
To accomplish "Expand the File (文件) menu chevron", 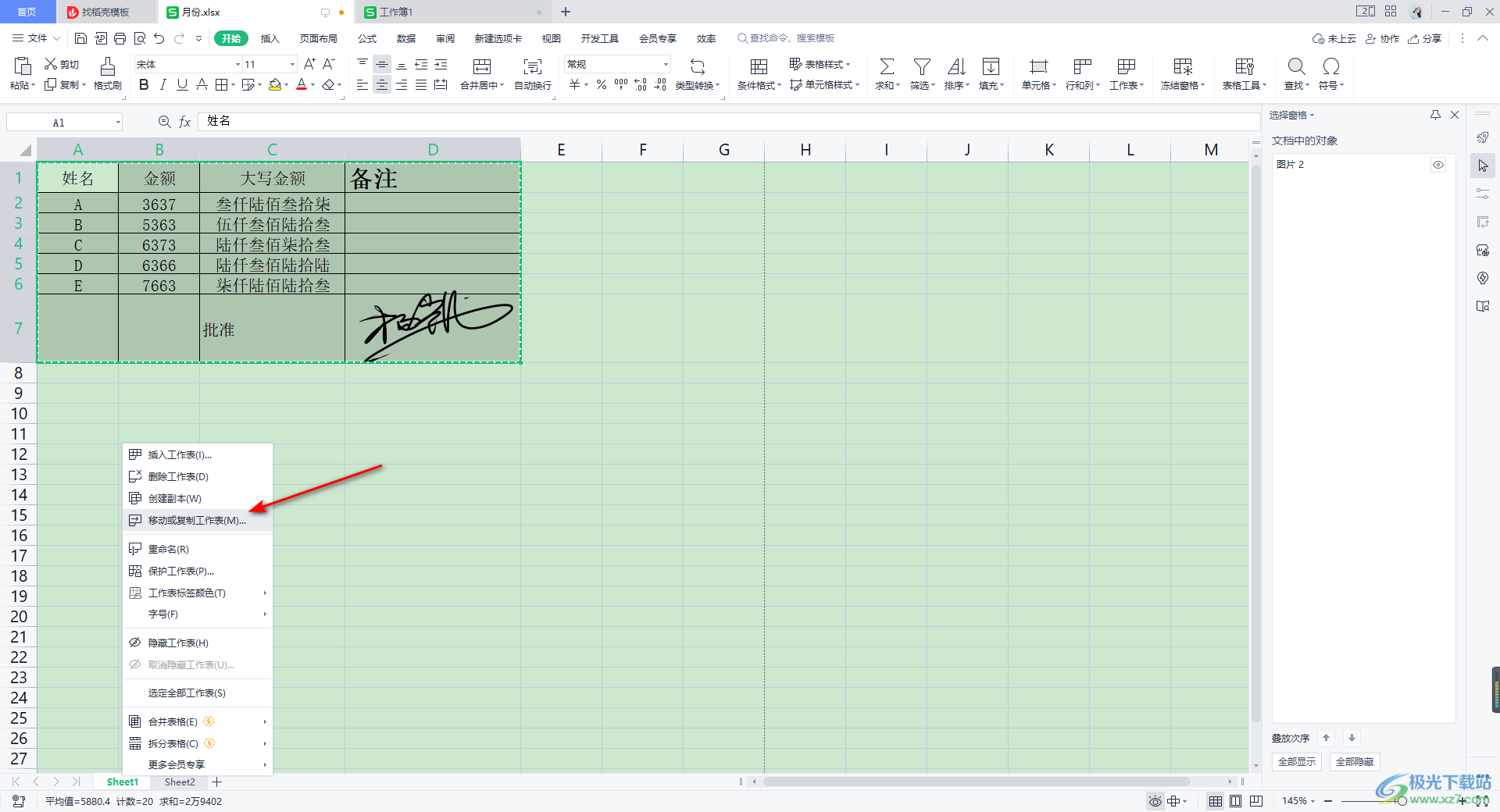I will point(56,38).
